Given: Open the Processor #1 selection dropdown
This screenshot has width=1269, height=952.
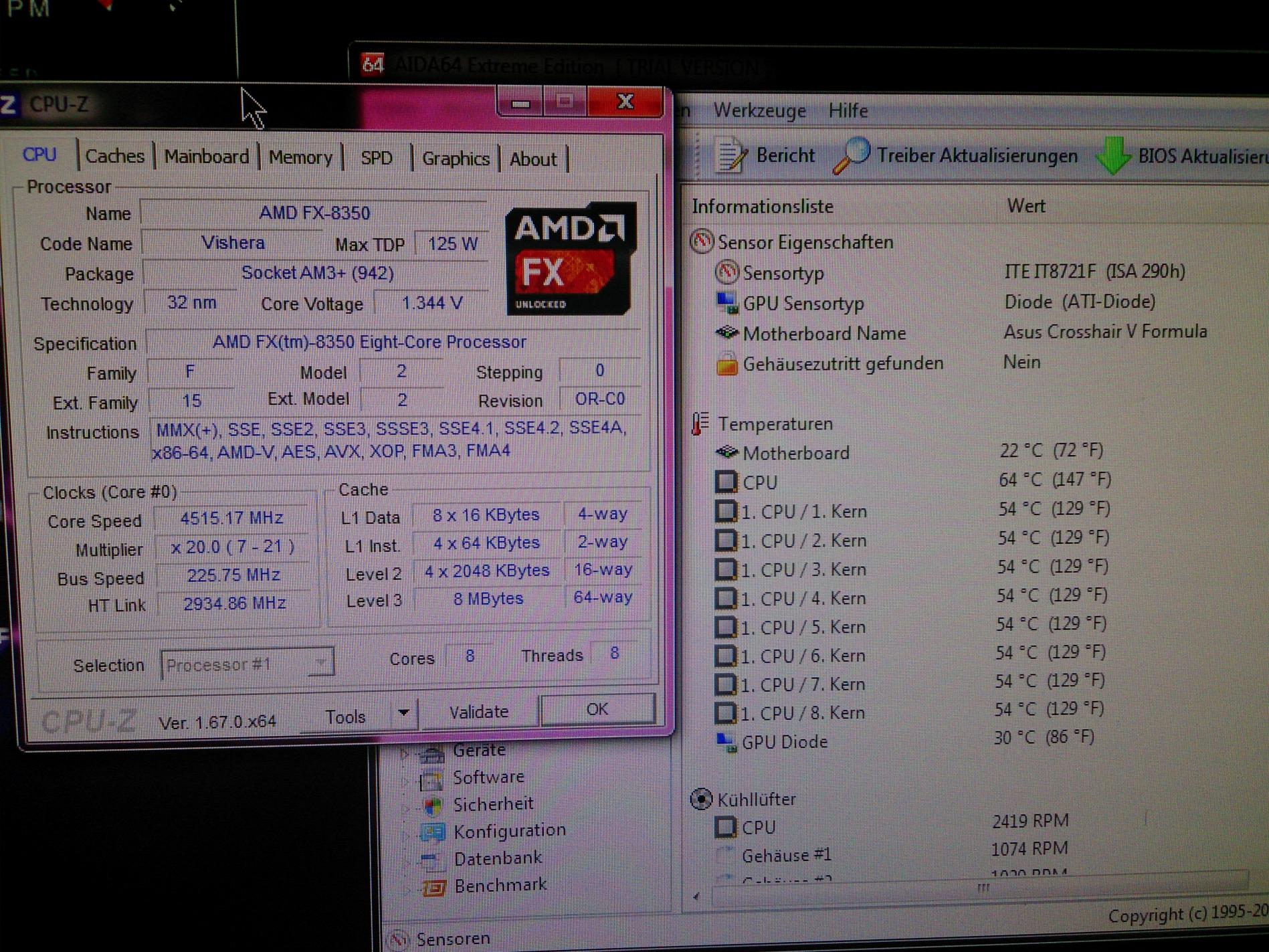Looking at the screenshot, I should [247, 664].
